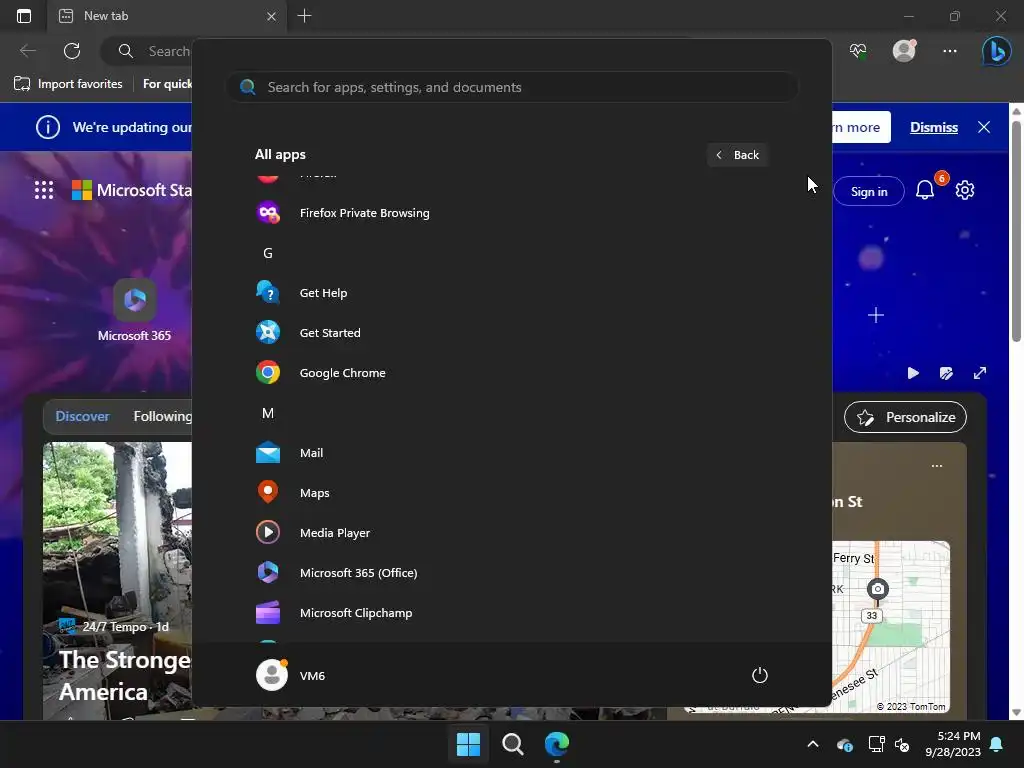Viewport: 1024px width, 768px height.
Task: Open the notification bell on the taskbar
Action: click(997, 744)
